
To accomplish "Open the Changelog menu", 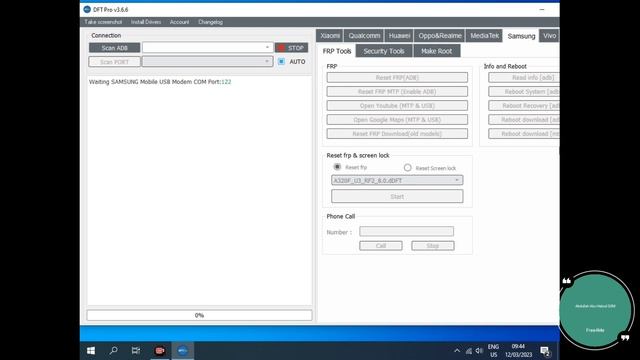I will coord(211,22).
